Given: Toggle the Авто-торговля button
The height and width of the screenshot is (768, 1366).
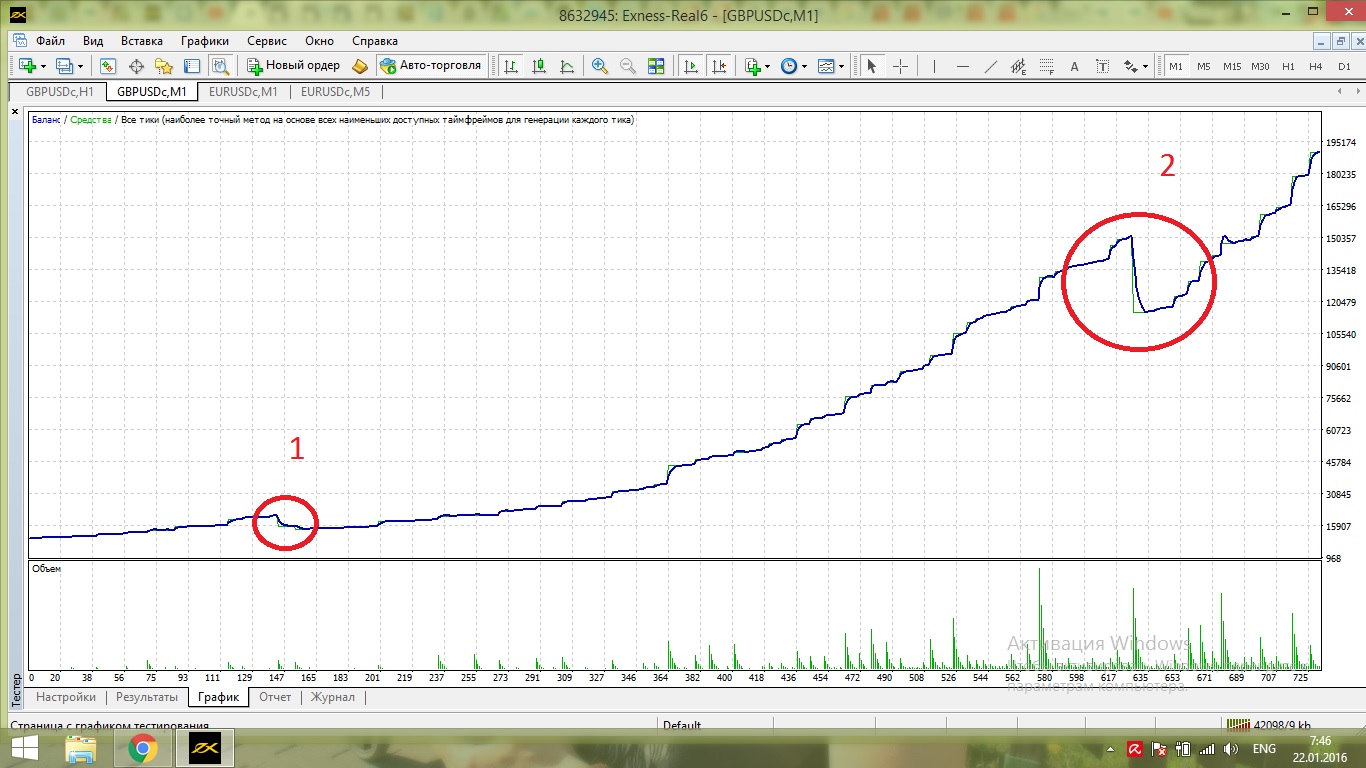Looking at the screenshot, I should 430,66.
